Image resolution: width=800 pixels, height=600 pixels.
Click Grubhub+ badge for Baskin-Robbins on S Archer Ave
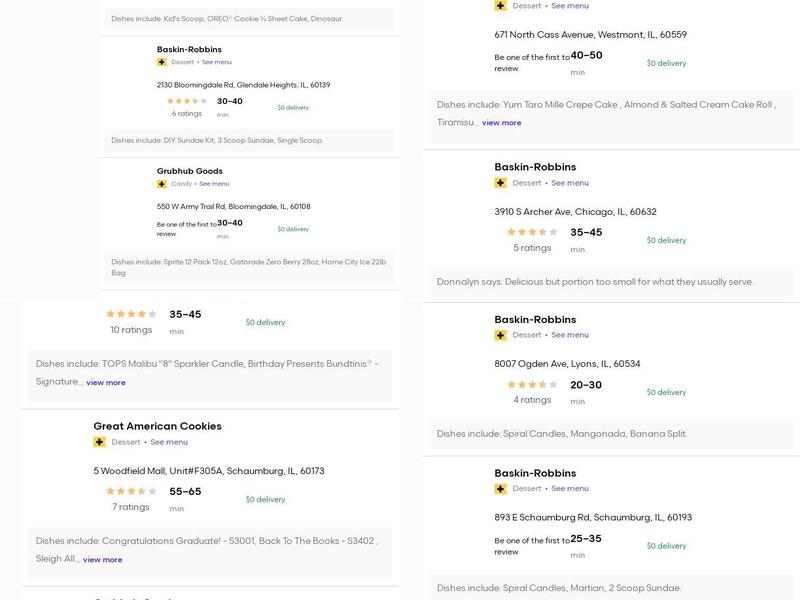click(x=500, y=183)
